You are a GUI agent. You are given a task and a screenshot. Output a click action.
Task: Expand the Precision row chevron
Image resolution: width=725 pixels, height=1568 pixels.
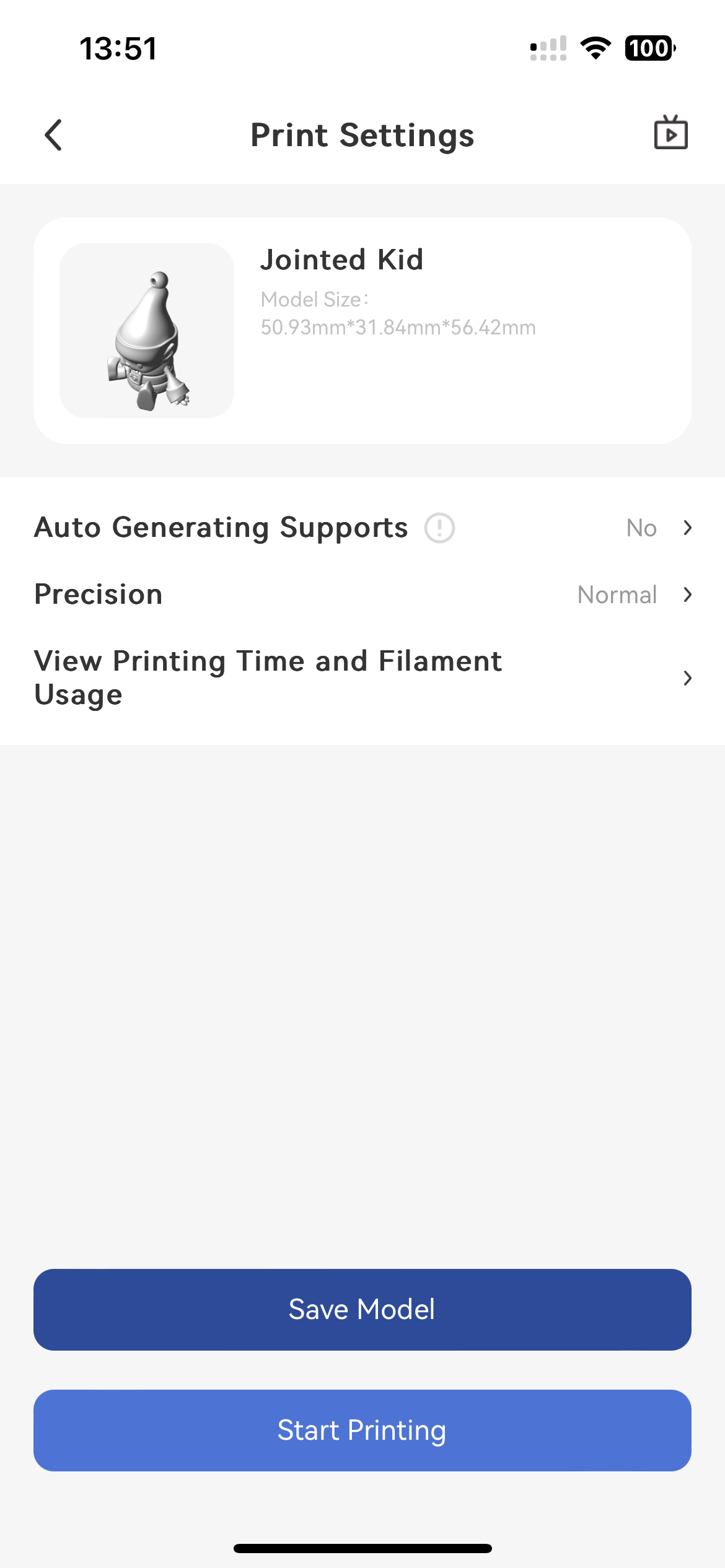click(687, 595)
